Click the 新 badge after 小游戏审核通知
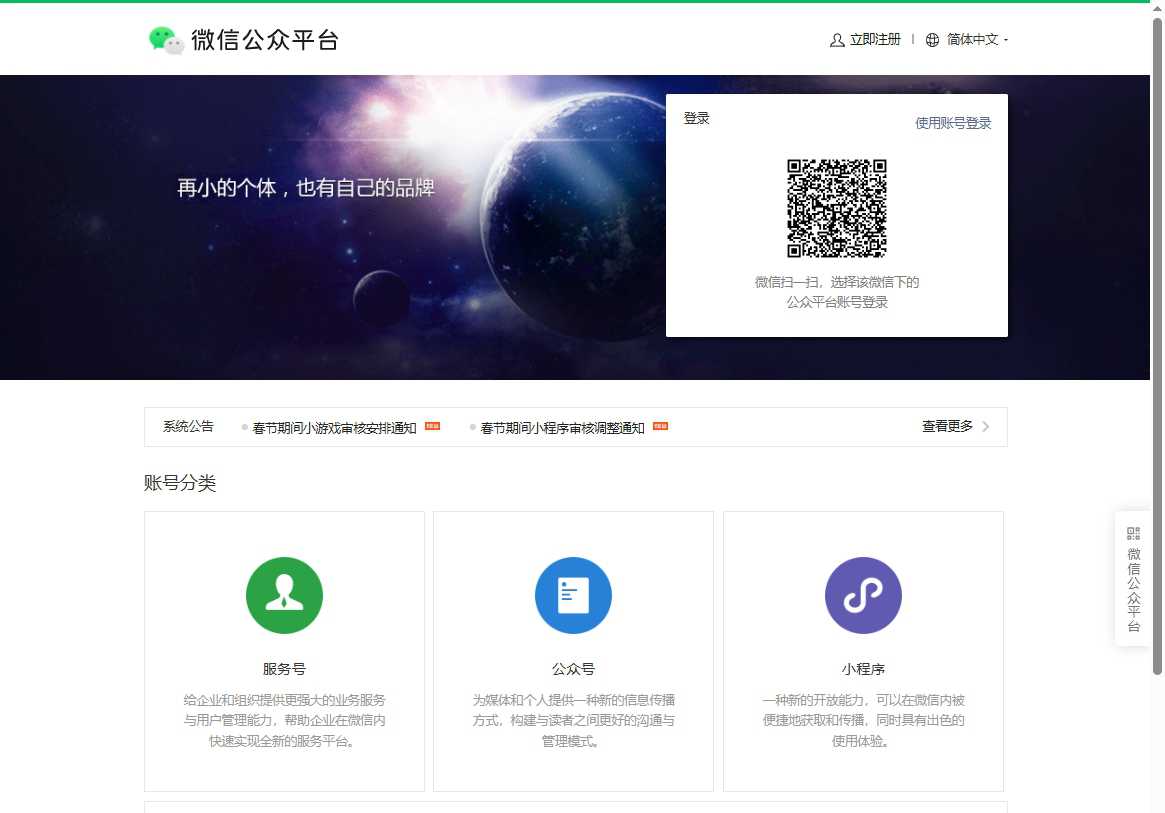This screenshot has width=1165, height=813. [x=430, y=426]
